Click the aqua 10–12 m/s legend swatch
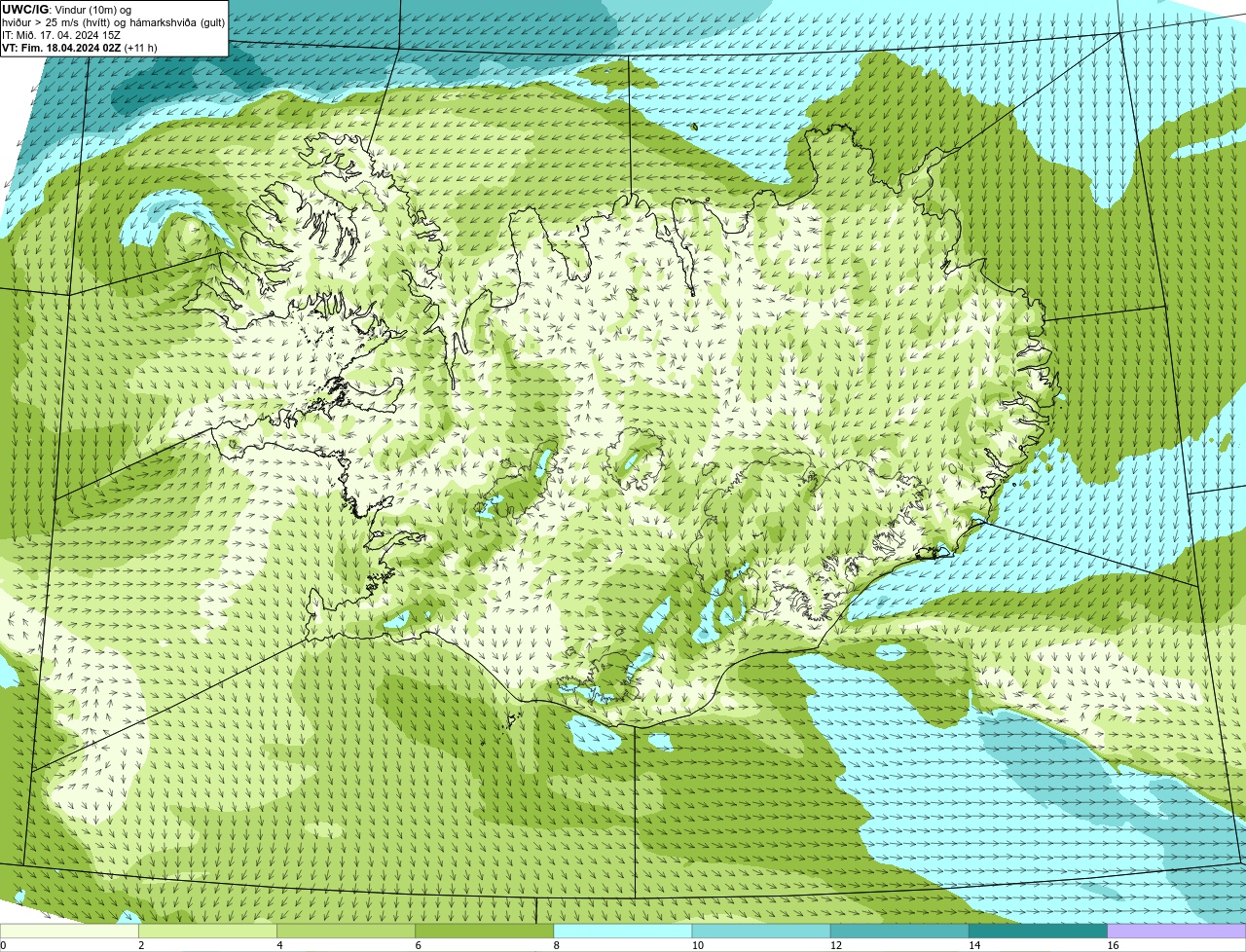 click(761, 931)
